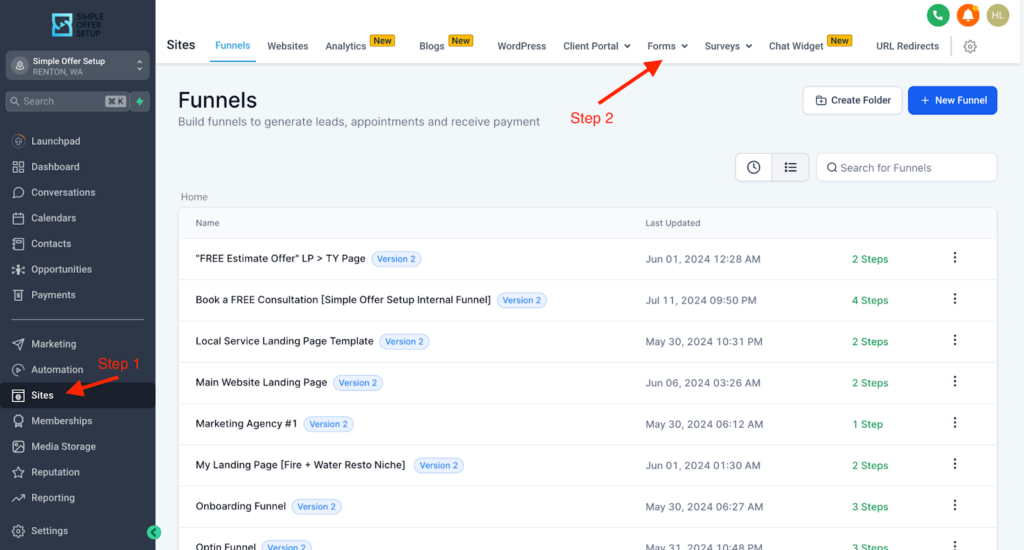The width and height of the screenshot is (1024, 550).
Task: Open options menu for Book a FREE Consultation
Action: click(x=955, y=299)
